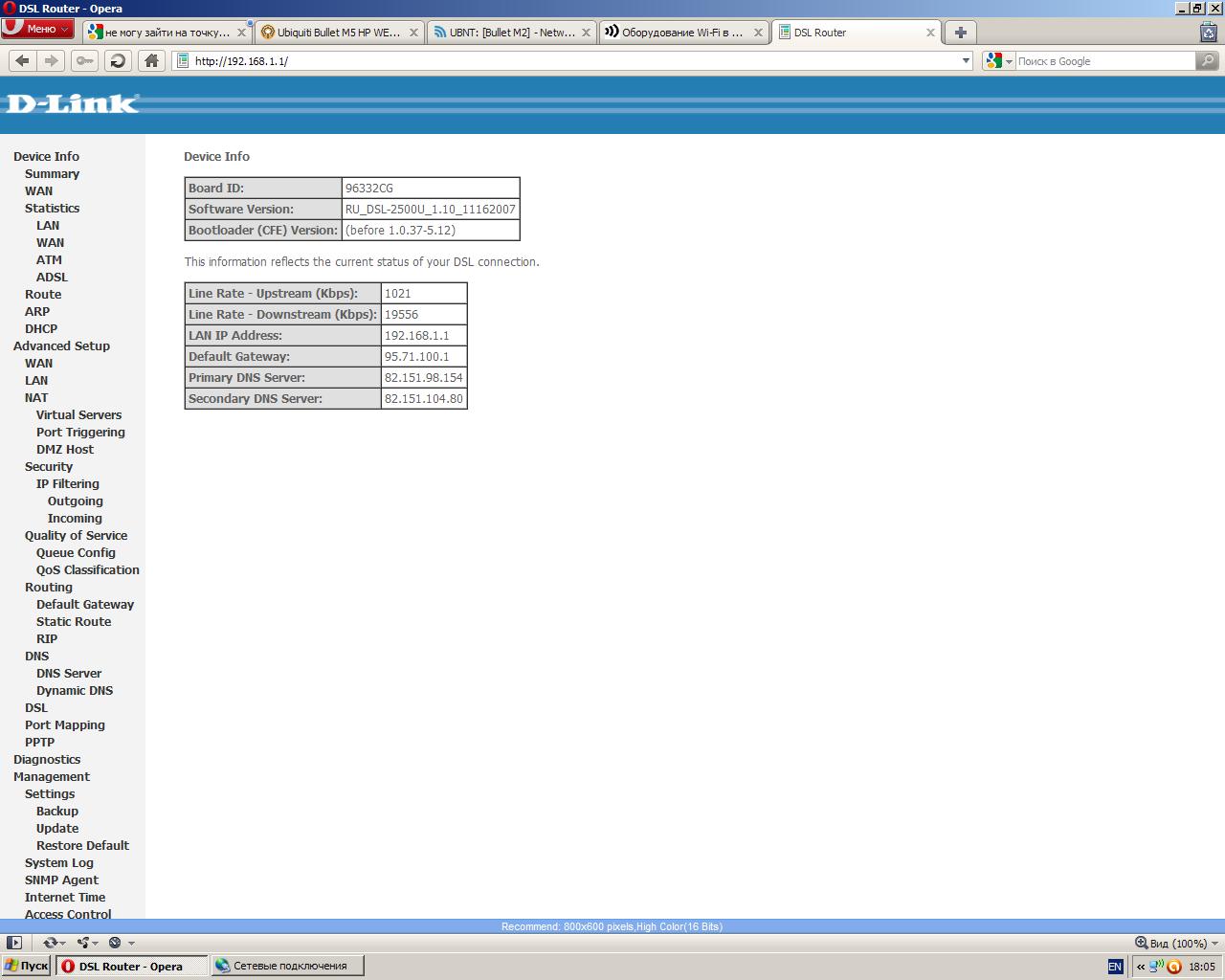Go forward with the Forward arrow button
Screen dimensions: 1225x980
(x=52, y=60)
